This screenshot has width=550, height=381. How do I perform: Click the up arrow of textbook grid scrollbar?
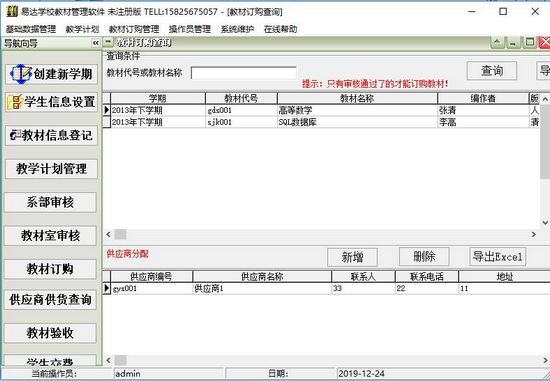coord(545,99)
